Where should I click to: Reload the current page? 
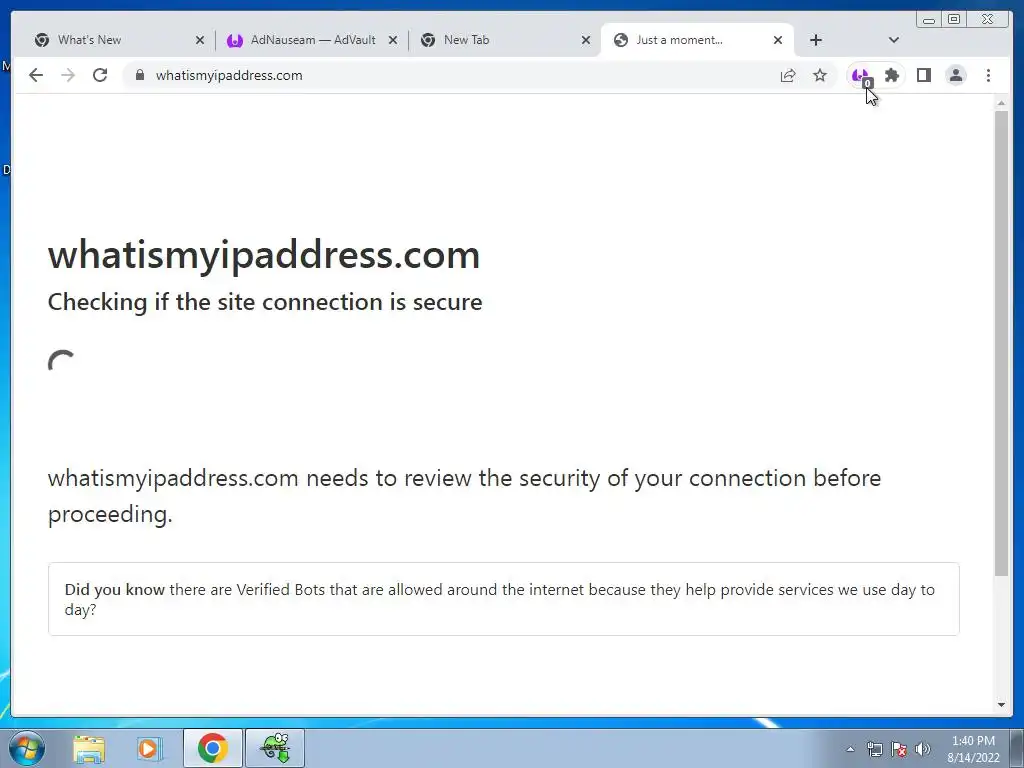pos(100,75)
